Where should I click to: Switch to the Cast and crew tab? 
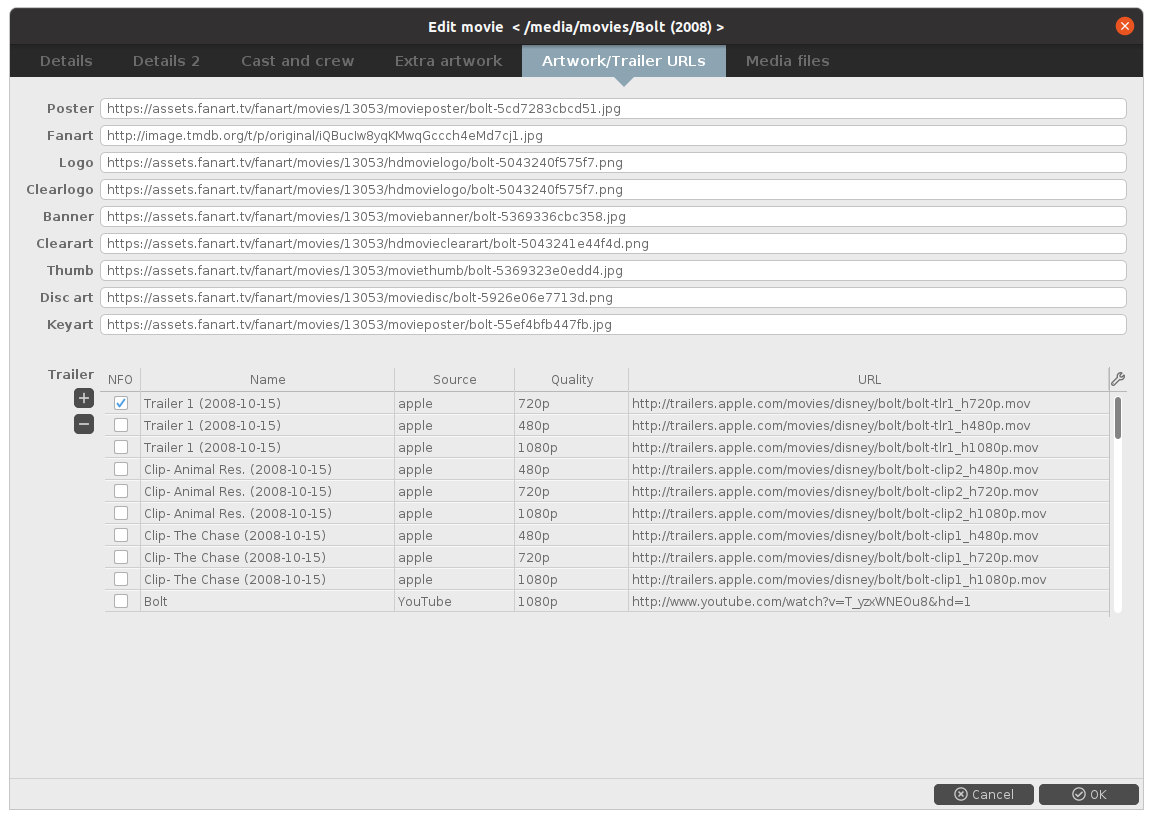(297, 61)
